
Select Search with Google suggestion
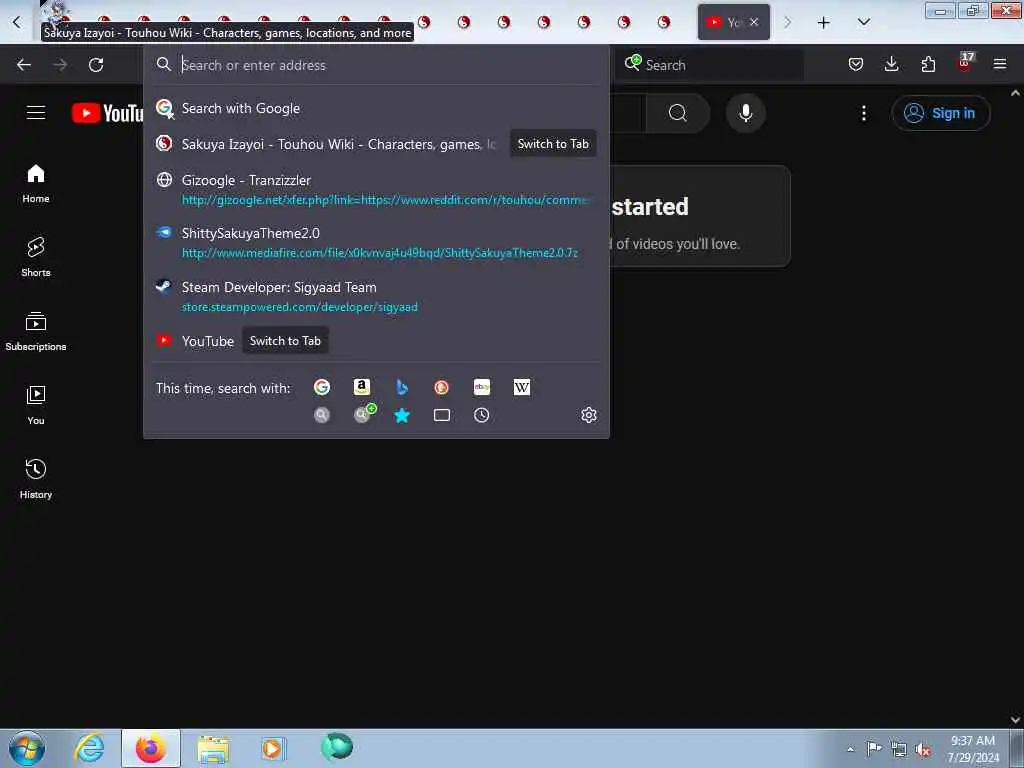[376, 108]
